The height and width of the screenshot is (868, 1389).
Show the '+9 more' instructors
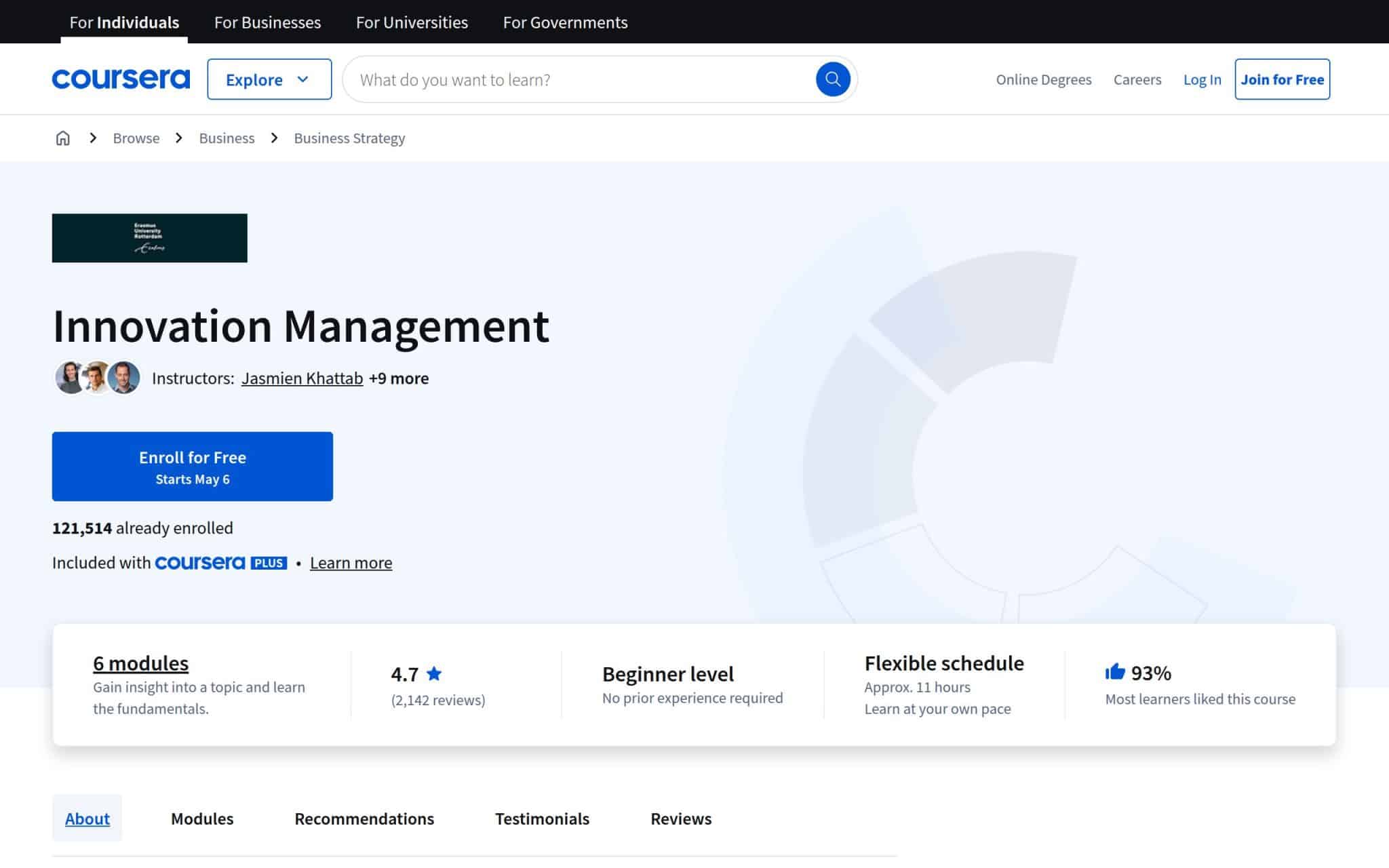[399, 378]
